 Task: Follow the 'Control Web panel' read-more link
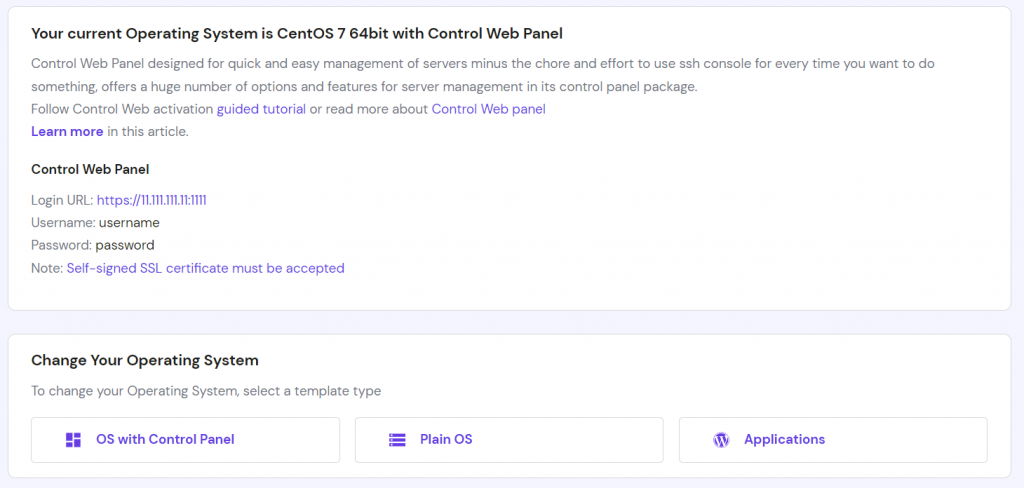click(x=488, y=109)
